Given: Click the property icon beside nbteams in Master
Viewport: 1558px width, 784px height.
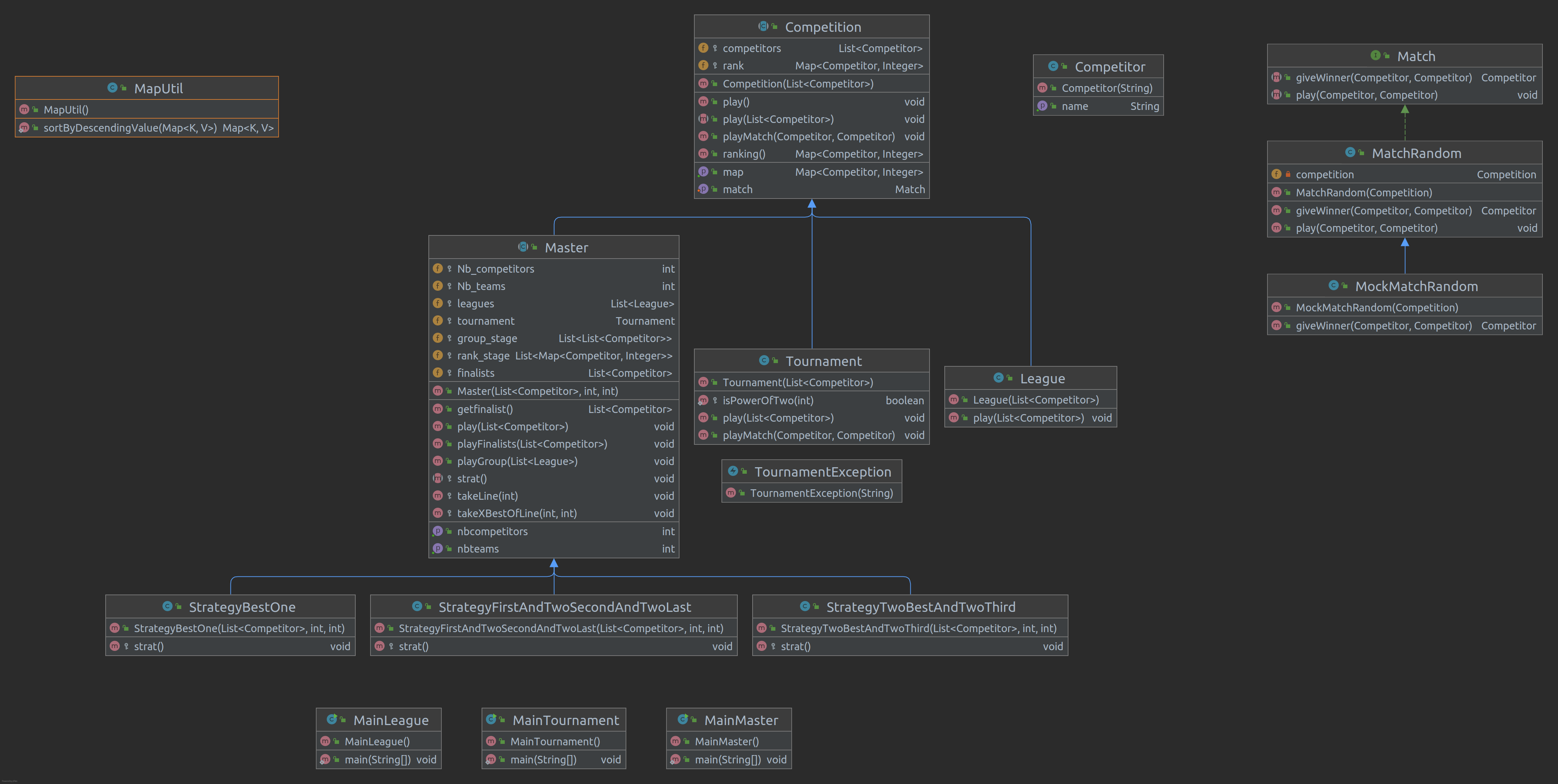Looking at the screenshot, I should 438,548.
